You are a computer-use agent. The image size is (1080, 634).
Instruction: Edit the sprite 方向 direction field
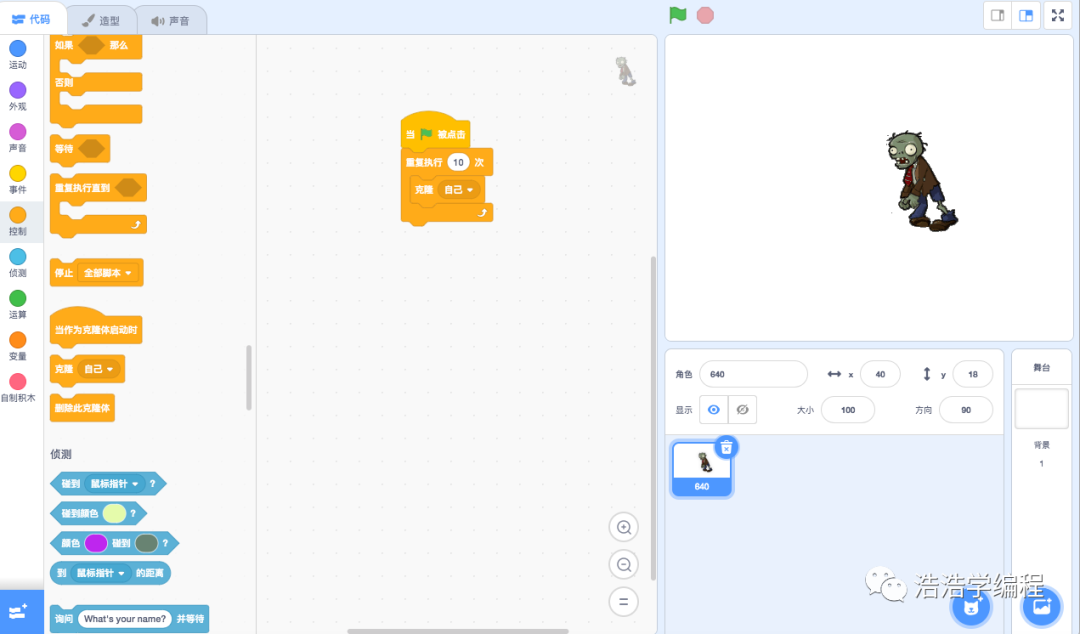point(966,410)
